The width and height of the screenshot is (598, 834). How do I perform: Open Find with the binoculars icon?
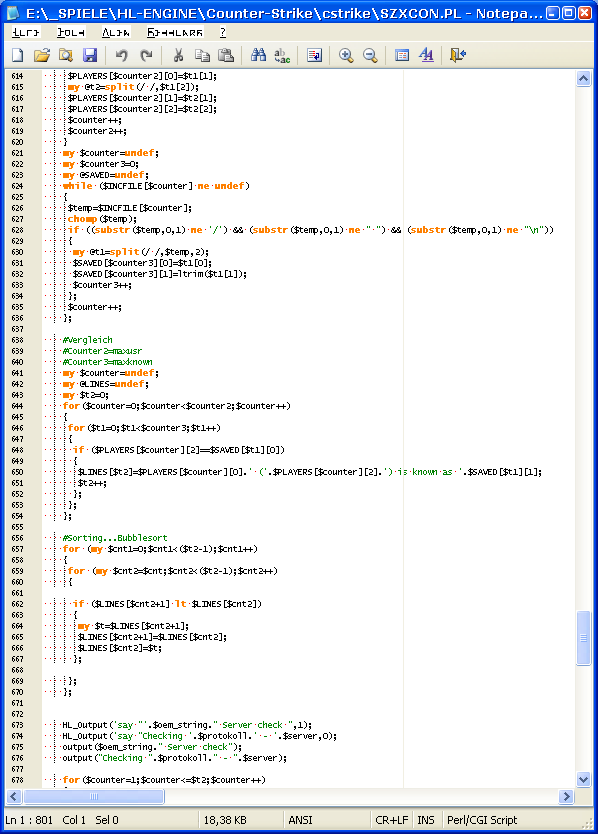coord(259,55)
